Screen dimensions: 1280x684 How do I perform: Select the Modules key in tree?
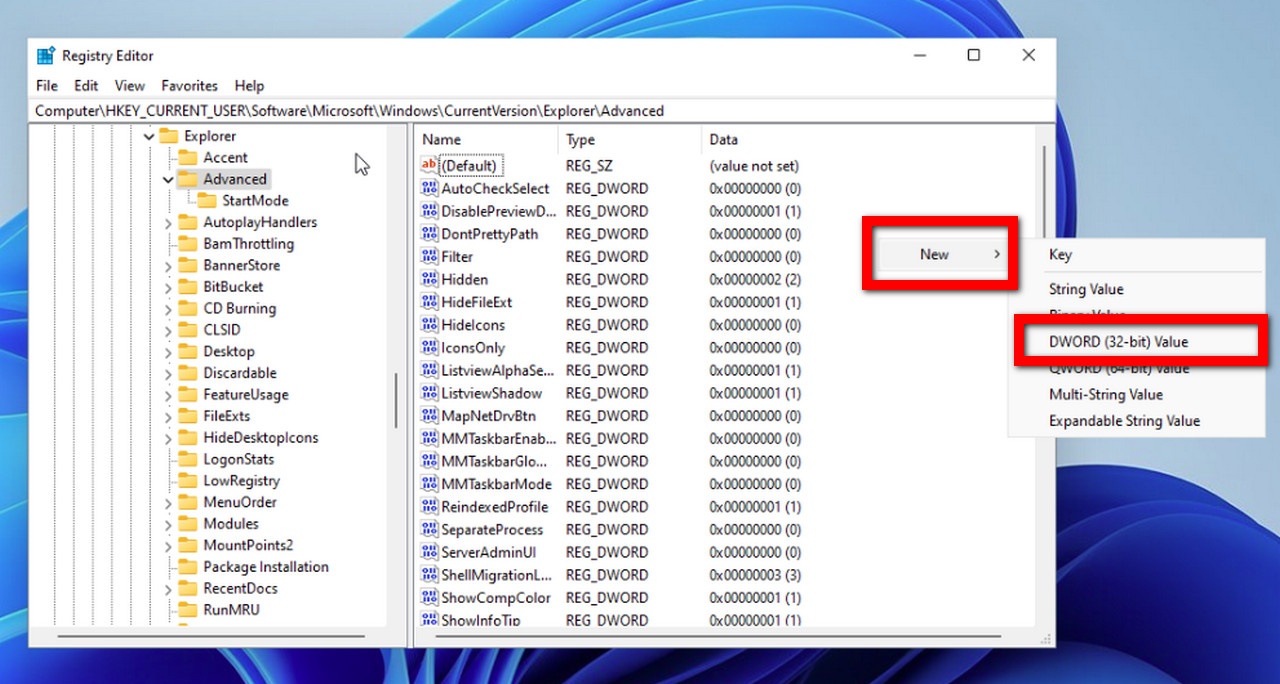tap(231, 524)
